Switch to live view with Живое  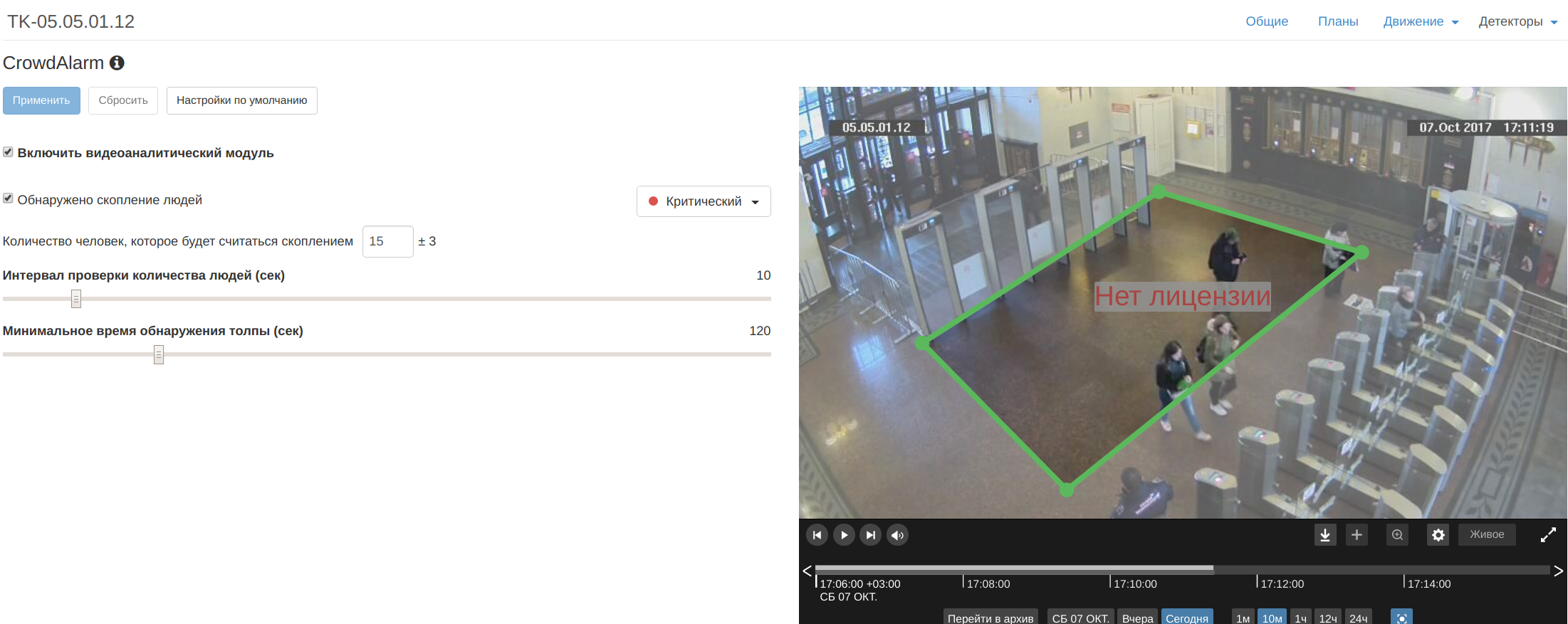point(1487,535)
